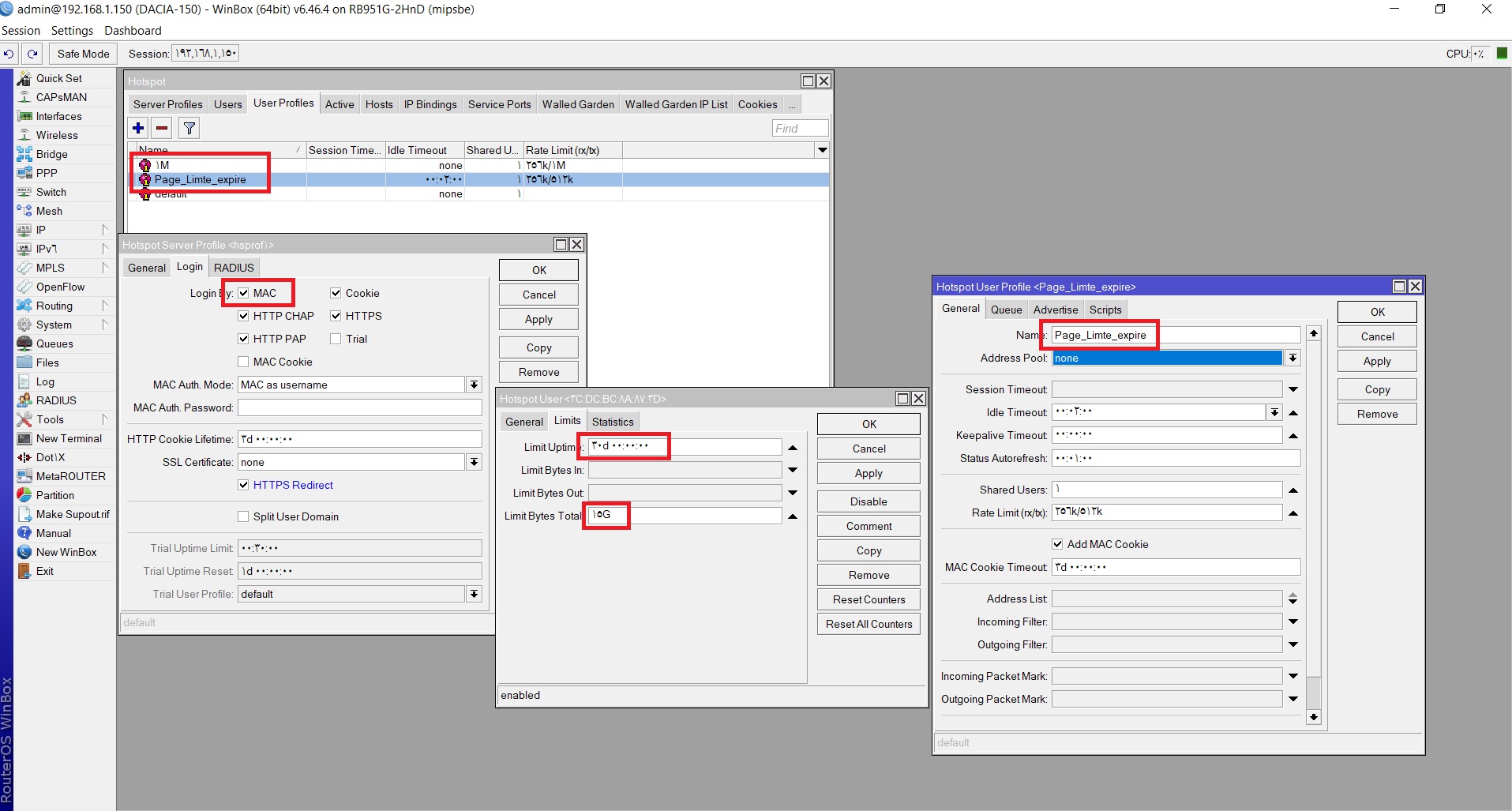This screenshot has height=811, width=1512.
Task: Expand the Incoming Filter field
Action: click(x=1293, y=621)
